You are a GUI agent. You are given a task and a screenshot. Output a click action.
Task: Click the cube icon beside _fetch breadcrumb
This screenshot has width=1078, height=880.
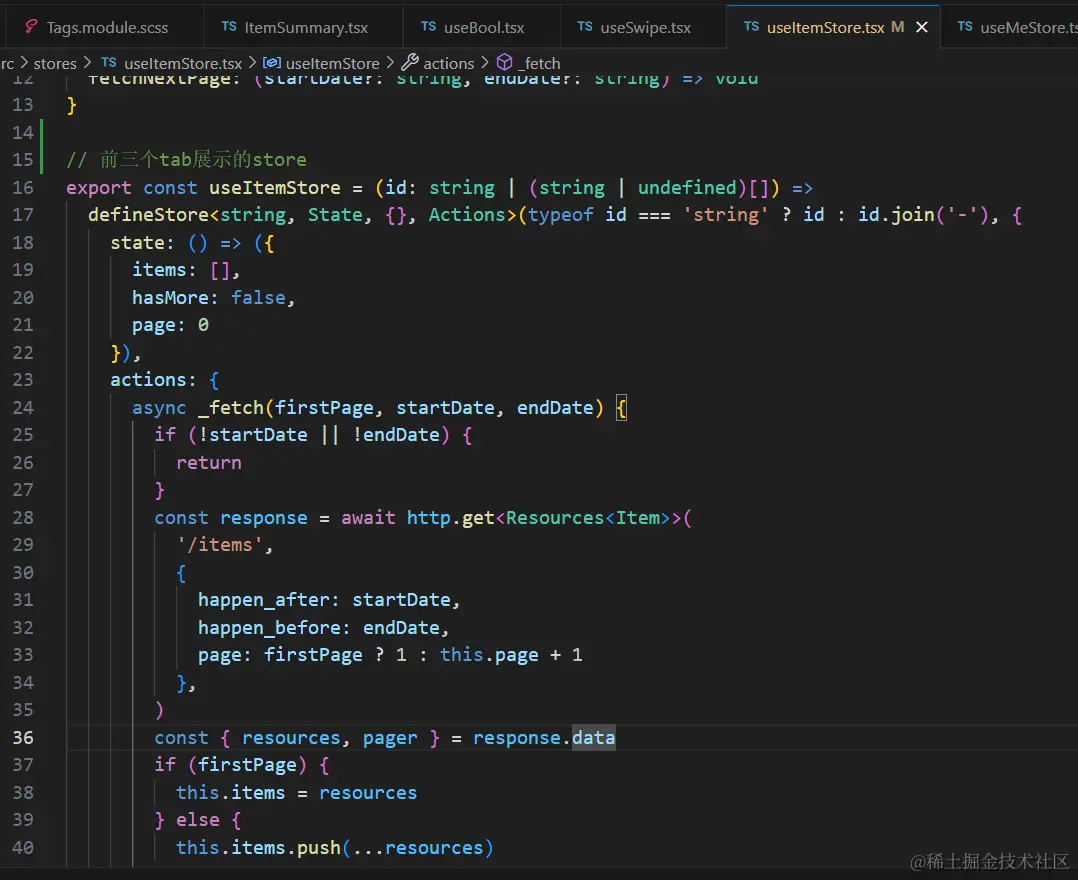505,62
